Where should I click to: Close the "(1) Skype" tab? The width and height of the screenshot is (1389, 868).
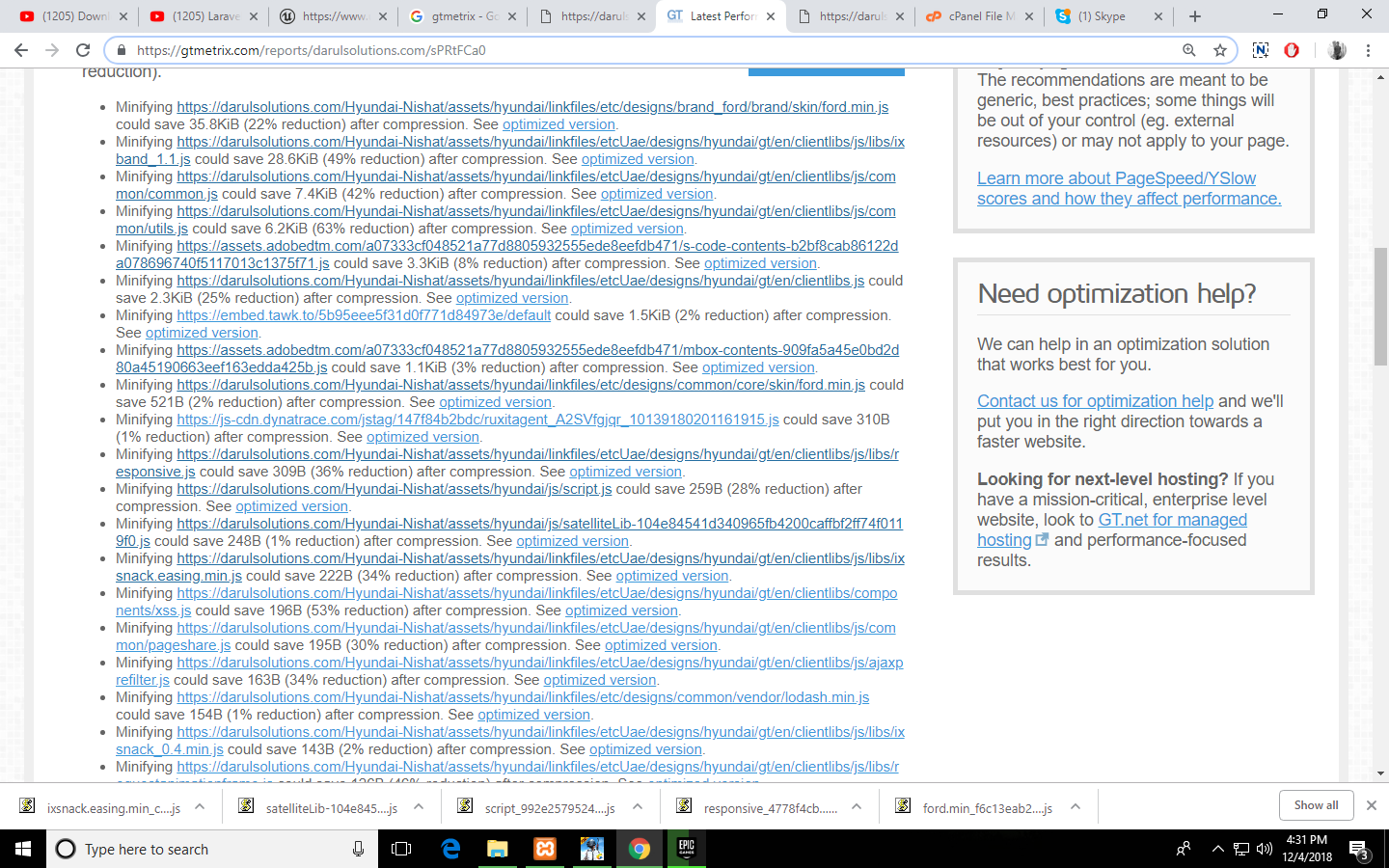pyautogui.click(x=1158, y=16)
